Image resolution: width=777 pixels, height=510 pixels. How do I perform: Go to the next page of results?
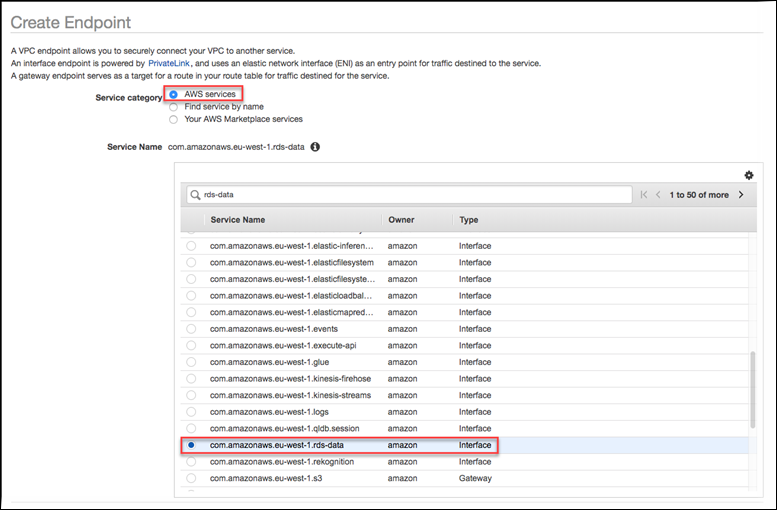coord(741,195)
